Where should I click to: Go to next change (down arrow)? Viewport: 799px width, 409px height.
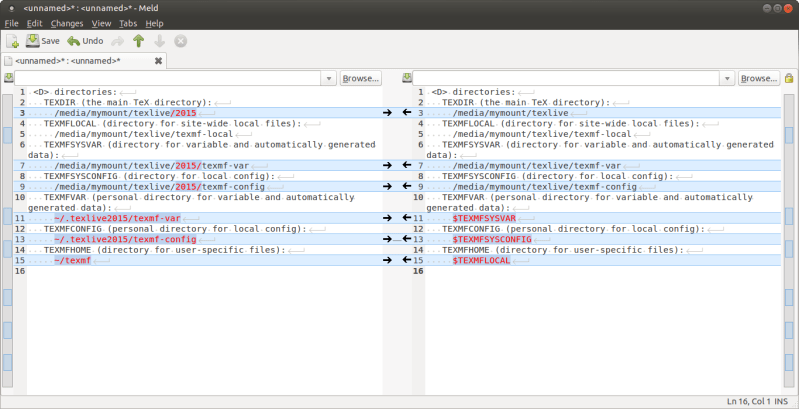click(159, 41)
